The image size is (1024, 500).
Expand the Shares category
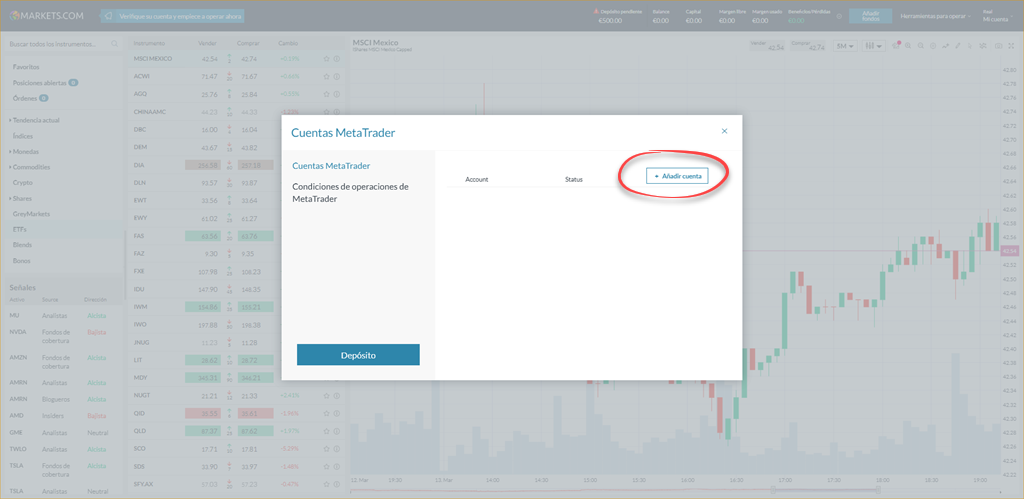(x=20, y=198)
